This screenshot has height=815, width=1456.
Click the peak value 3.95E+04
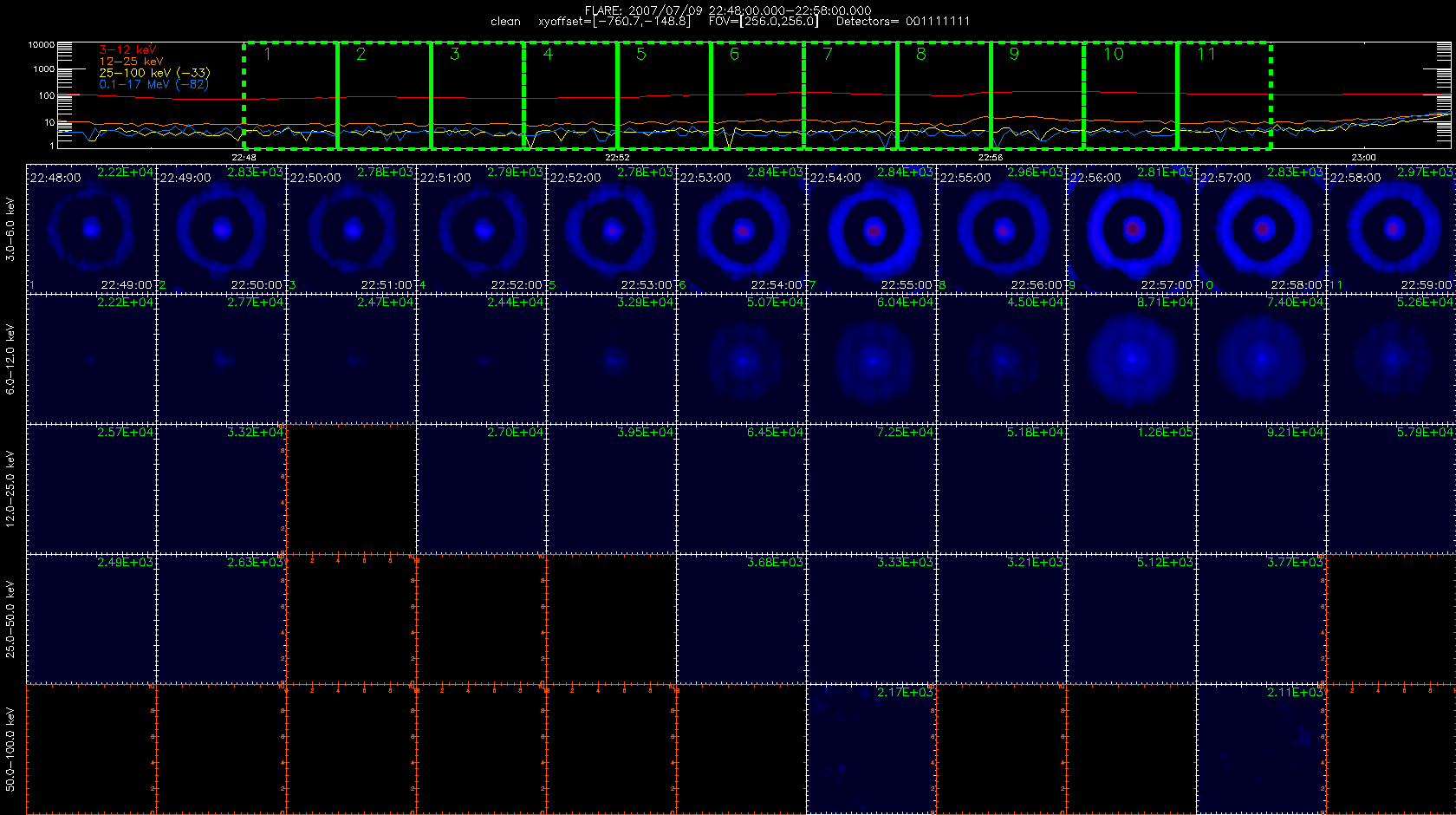[x=646, y=433]
